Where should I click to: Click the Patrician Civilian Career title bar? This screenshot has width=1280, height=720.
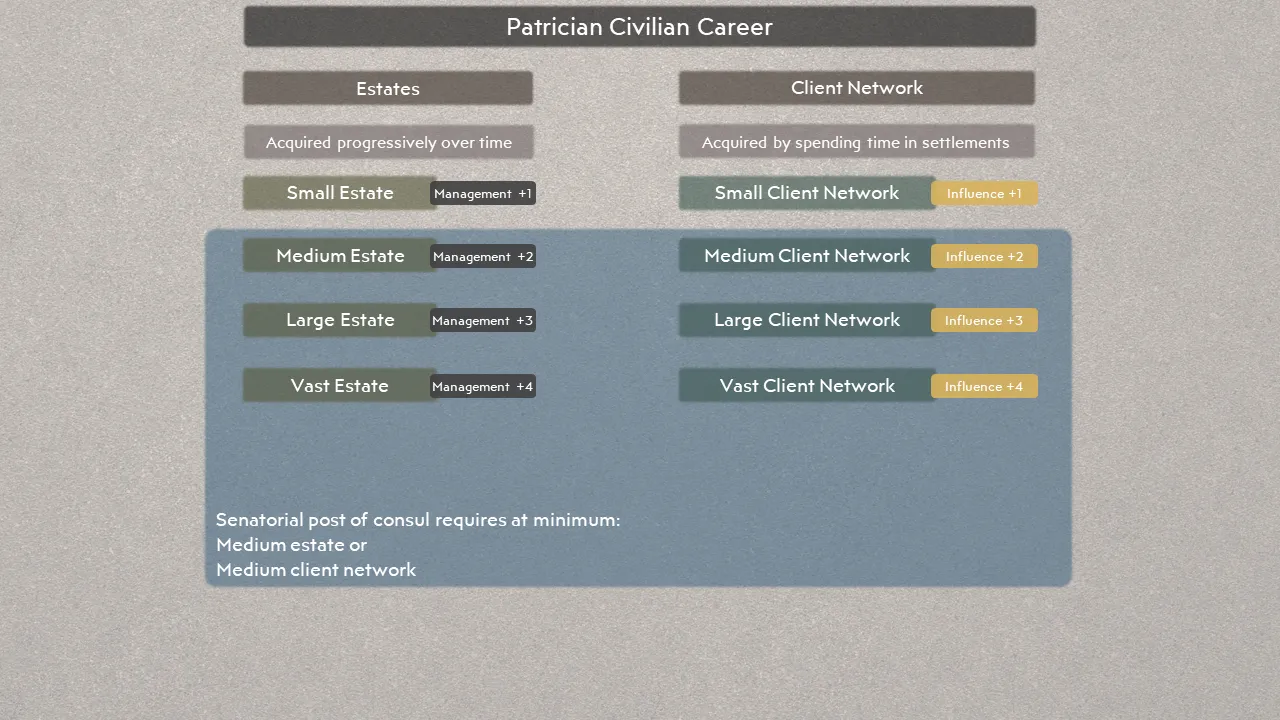click(x=640, y=27)
